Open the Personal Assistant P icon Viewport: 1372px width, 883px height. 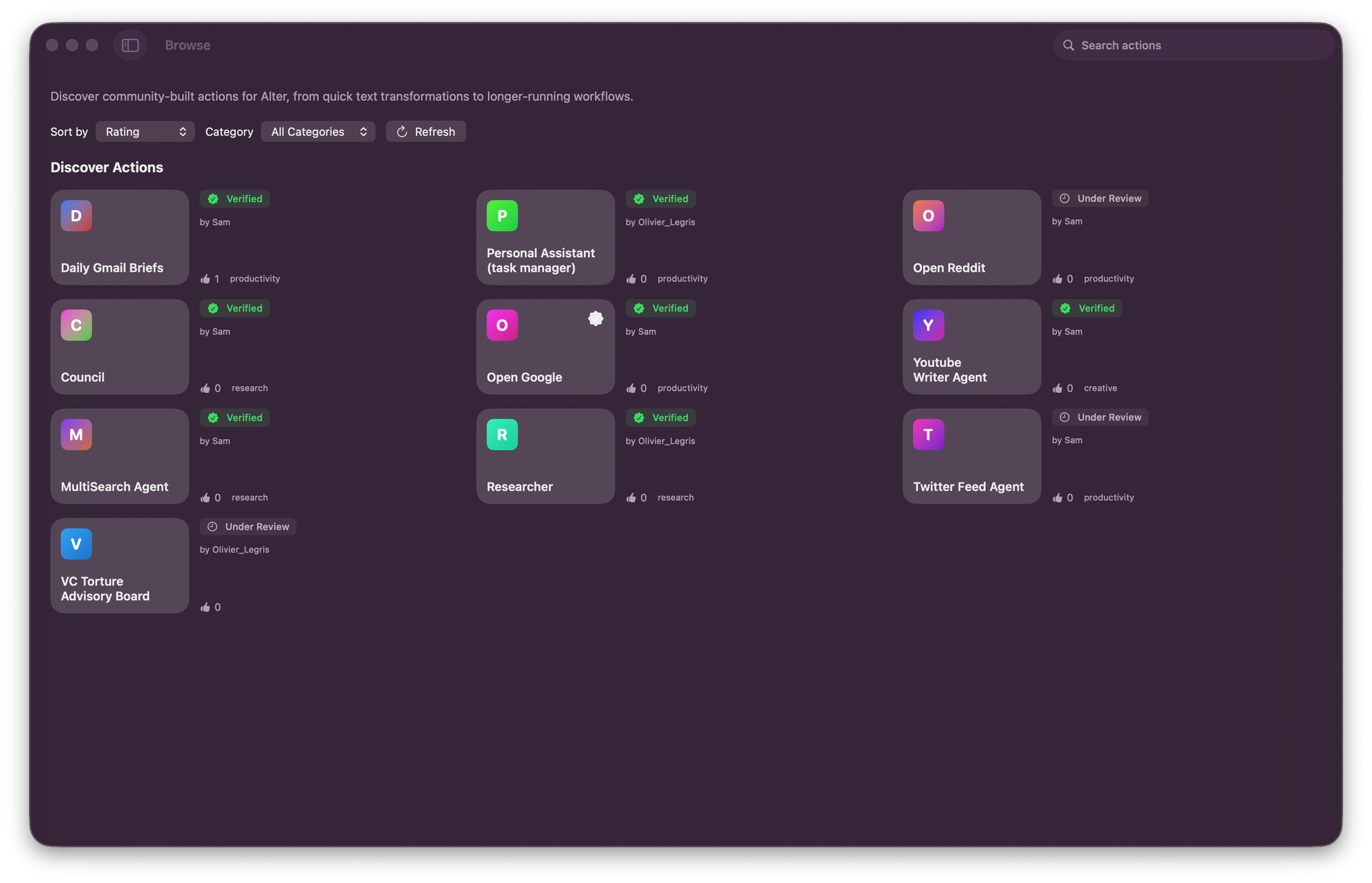tap(502, 215)
